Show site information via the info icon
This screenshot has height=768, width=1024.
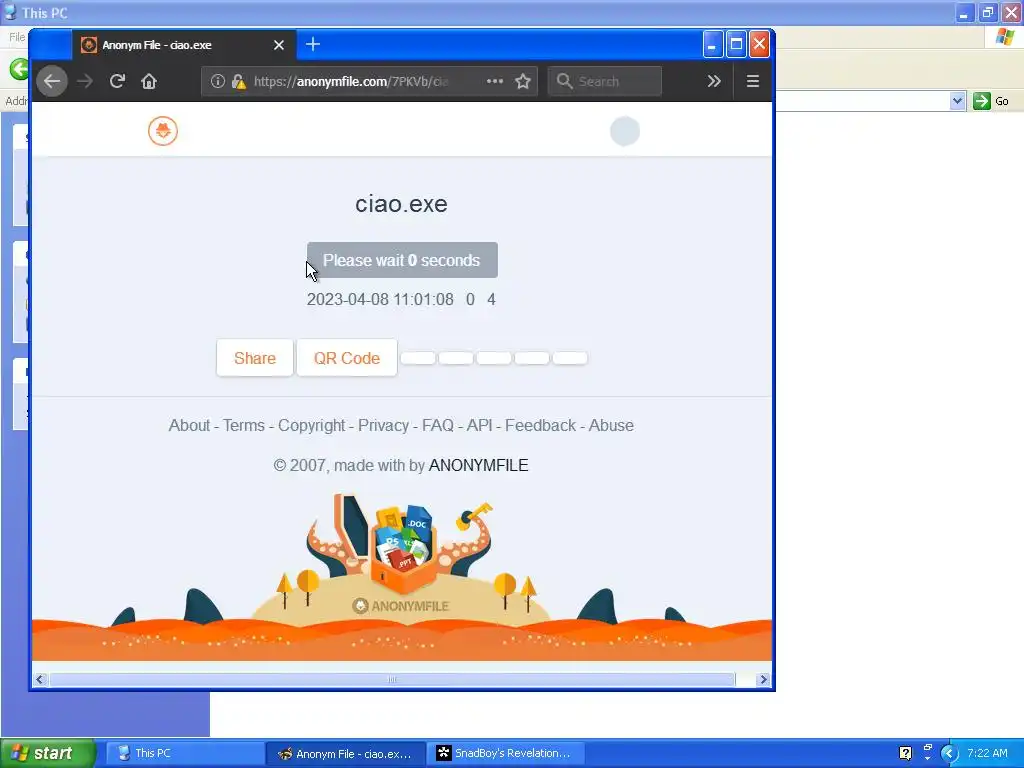click(217, 81)
